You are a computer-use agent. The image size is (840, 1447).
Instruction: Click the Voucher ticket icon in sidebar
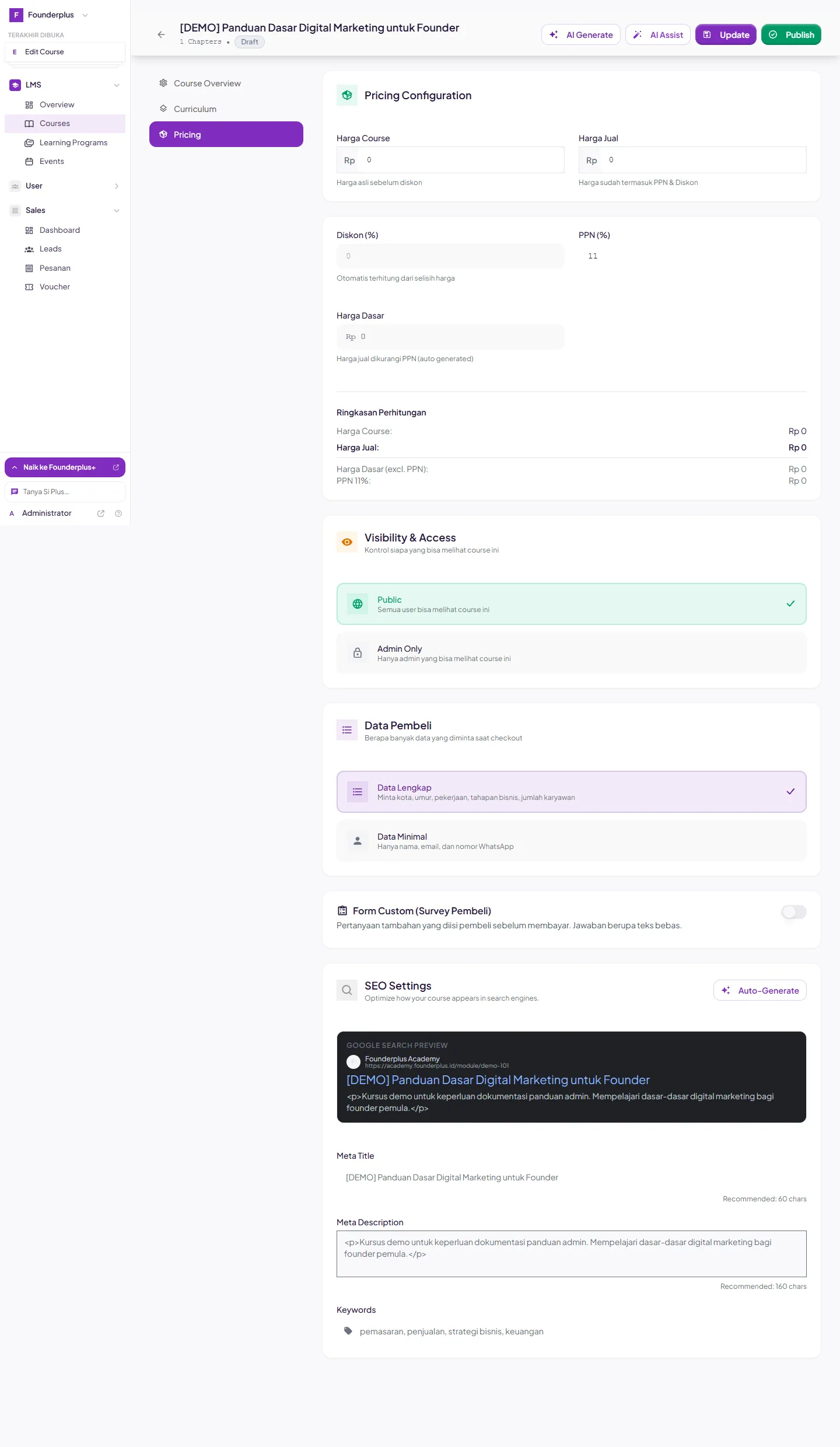[29, 287]
